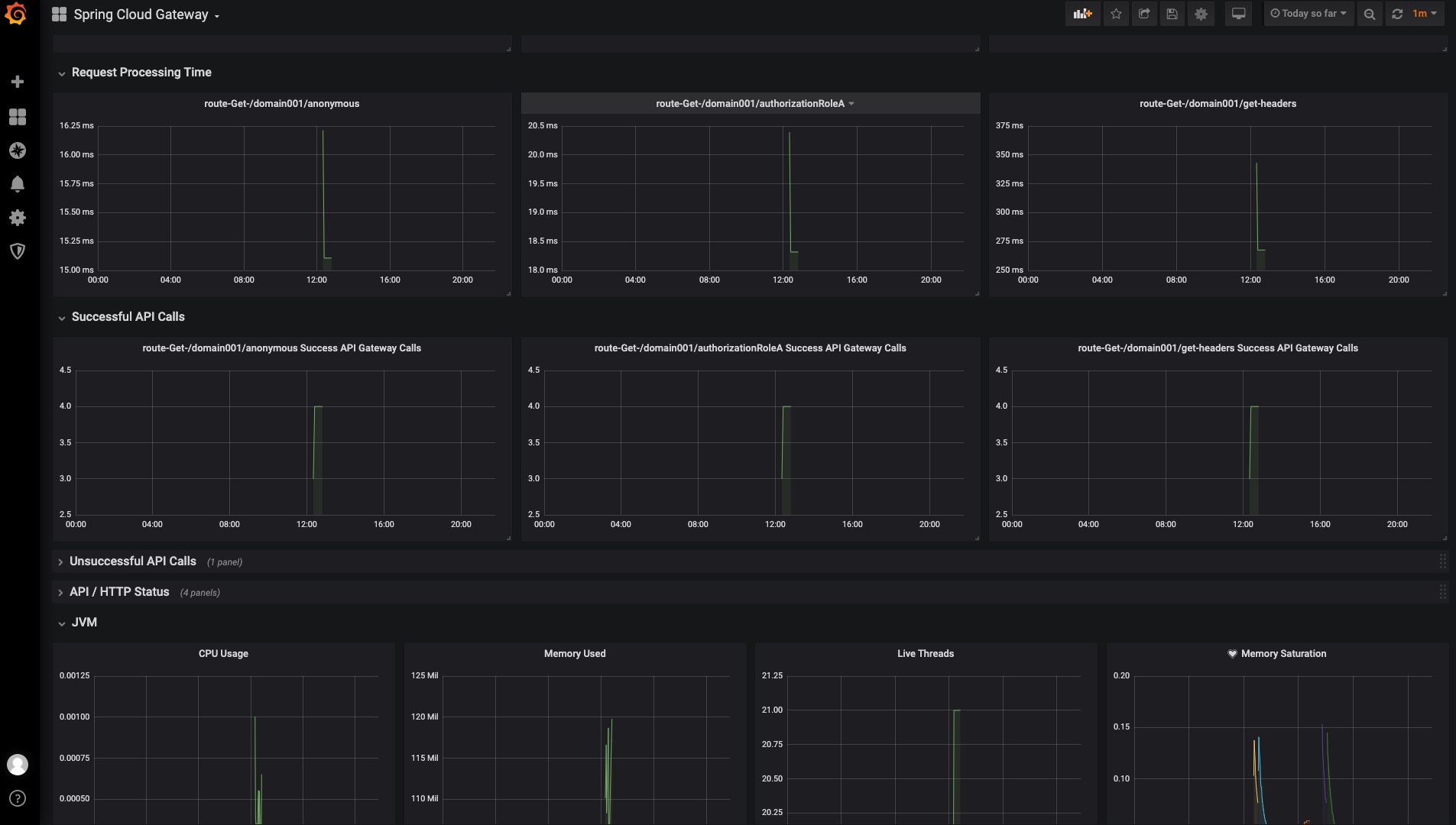This screenshot has height=825, width=1456.
Task: Click the Add panel icon in top toolbar
Action: pos(1082,14)
